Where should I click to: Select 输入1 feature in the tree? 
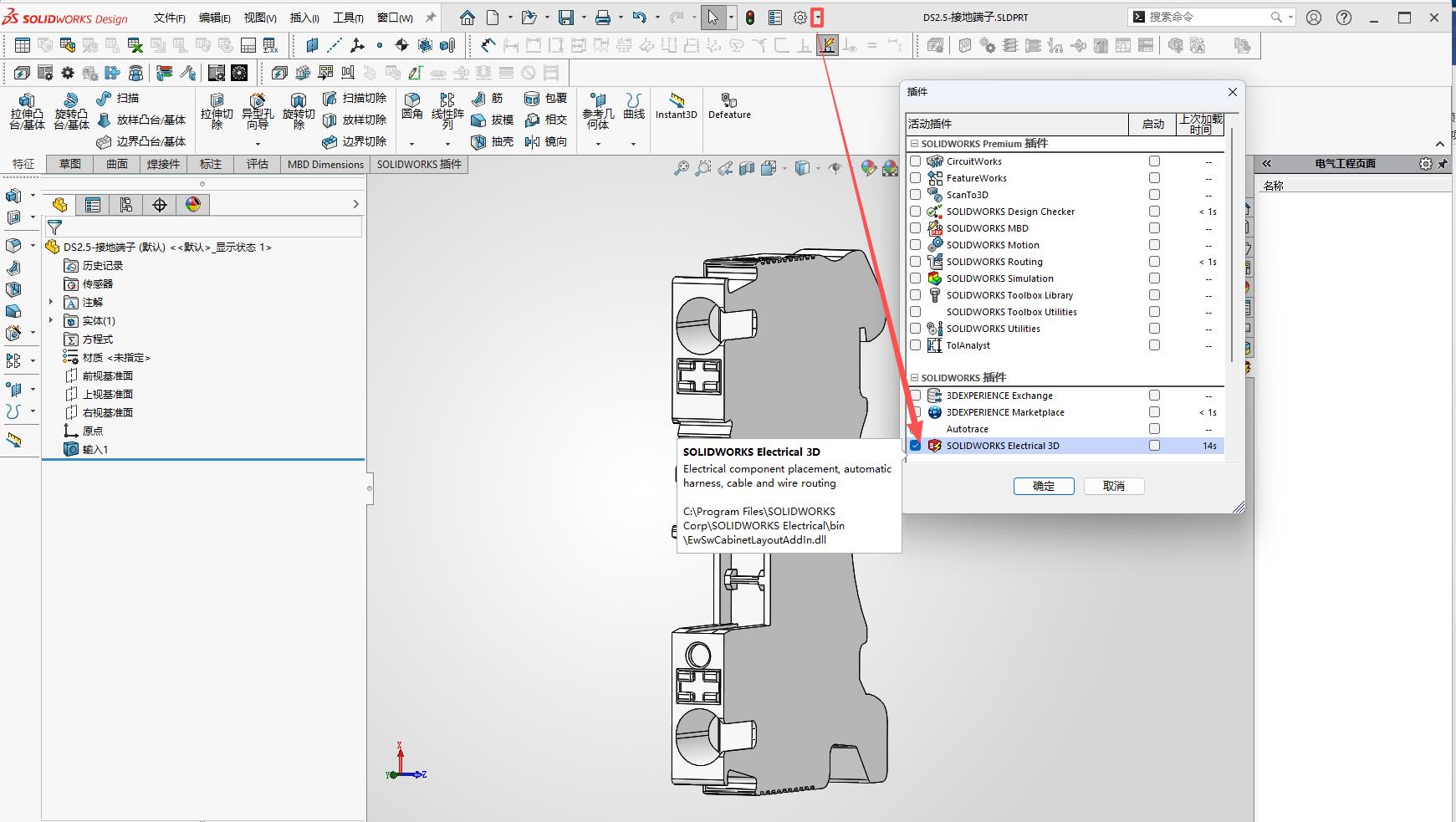tap(95, 450)
